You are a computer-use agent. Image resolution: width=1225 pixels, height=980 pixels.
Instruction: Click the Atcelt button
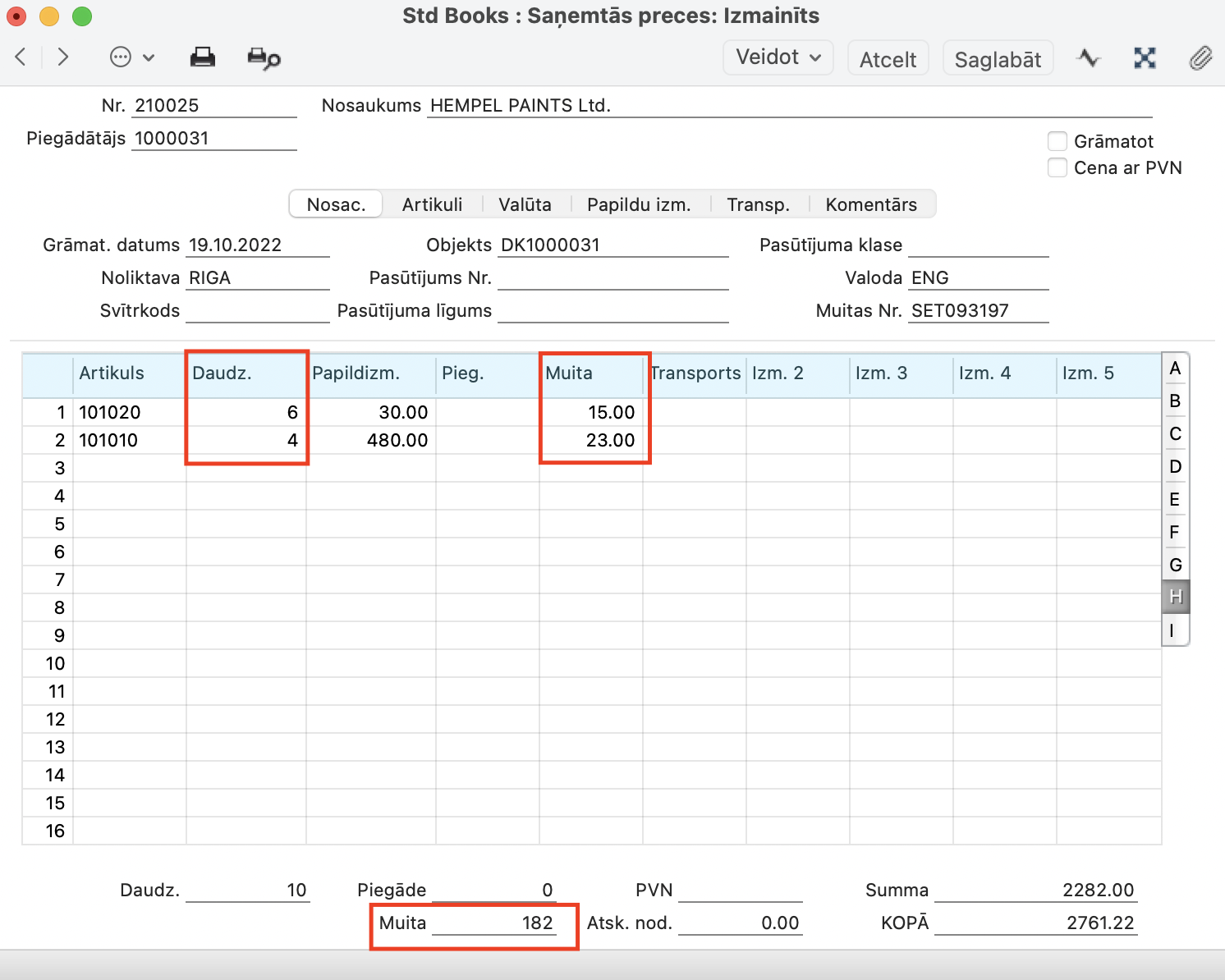[888, 59]
